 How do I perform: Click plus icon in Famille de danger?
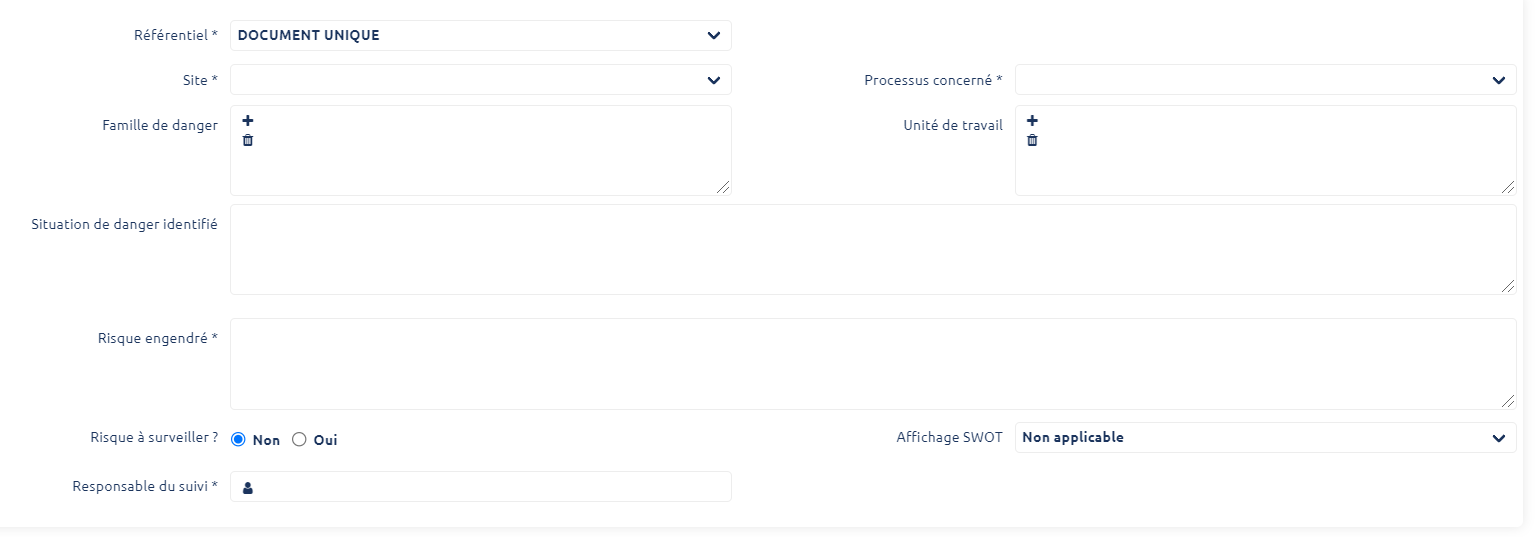(248, 121)
